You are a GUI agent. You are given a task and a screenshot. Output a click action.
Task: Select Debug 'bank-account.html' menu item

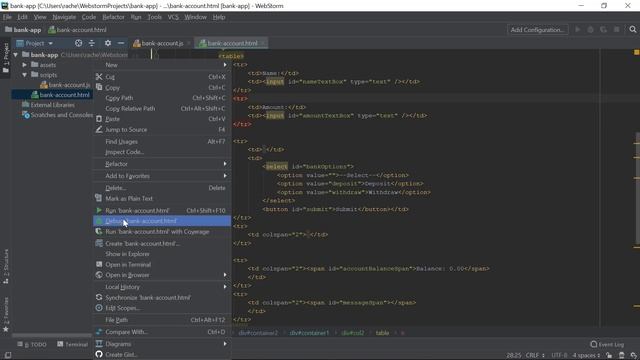[162, 221]
